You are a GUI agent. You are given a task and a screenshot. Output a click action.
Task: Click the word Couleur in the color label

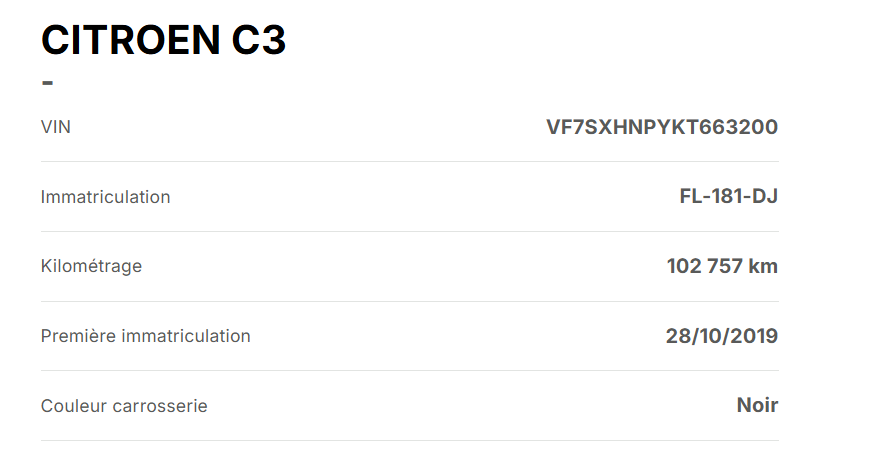point(73,406)
